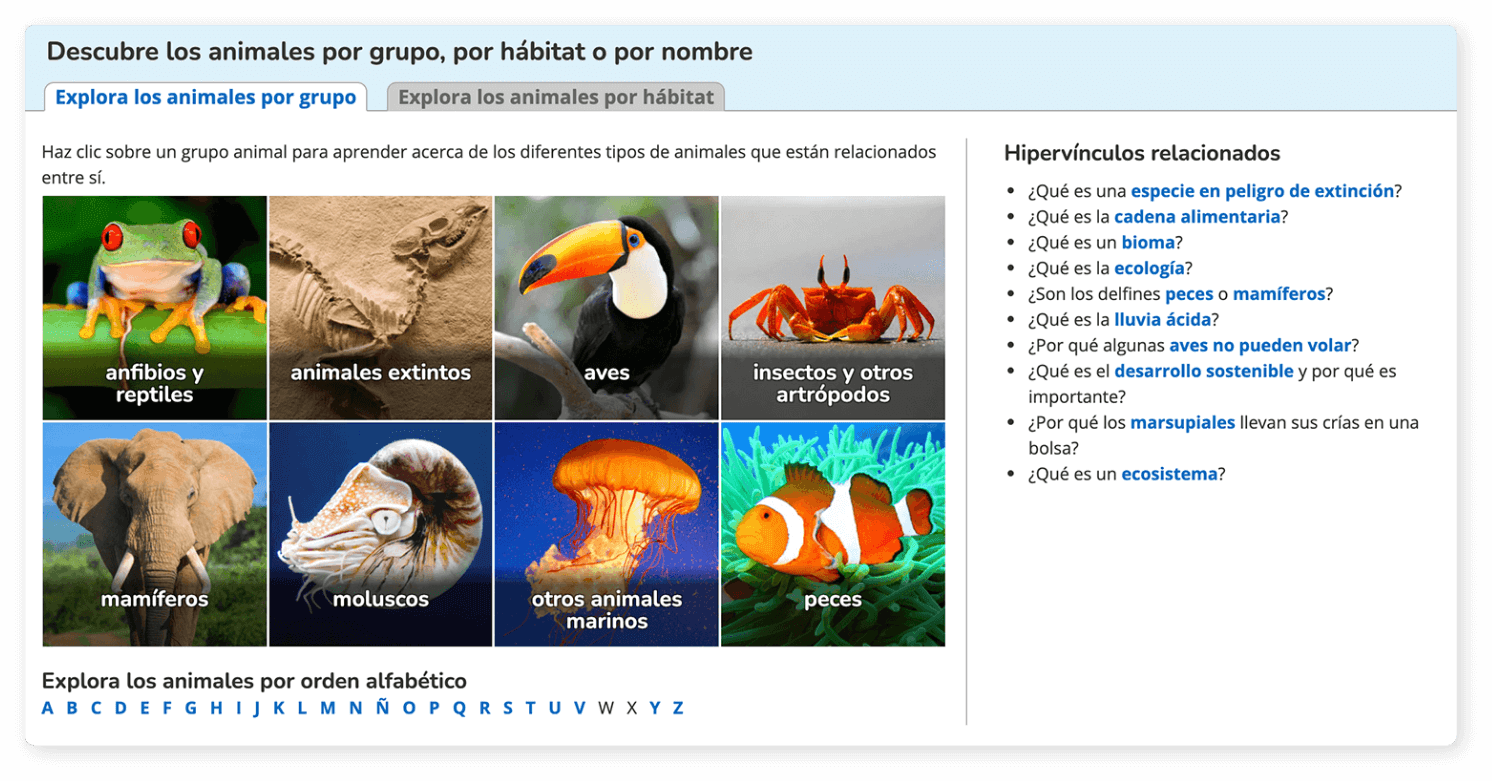Follow the 'cadena alimentaria' link
The width and height of the screenshot is (1492, 781).
1197,216
